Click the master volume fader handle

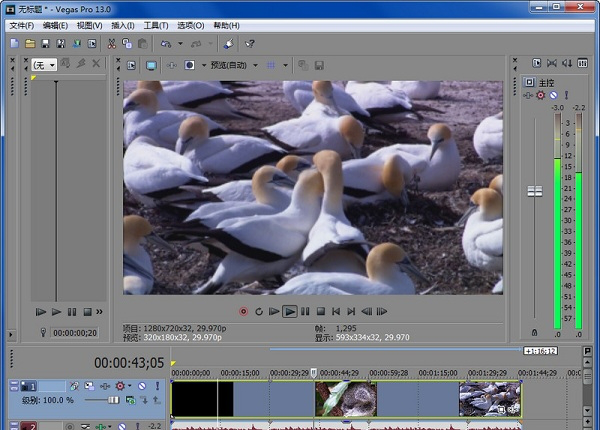pyautogui.click(x=535, y=191)
